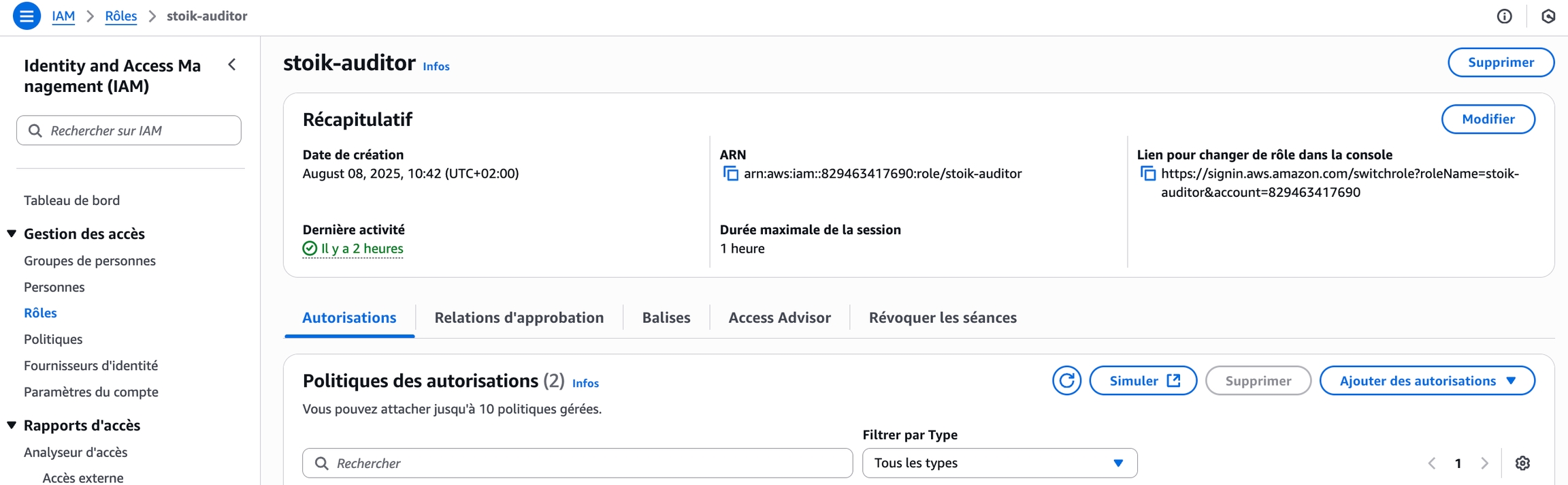Viewport: 1568px width, 485px height.
Task: Click the hexagon shield icon top right
Action: (x=1548, y=16)
